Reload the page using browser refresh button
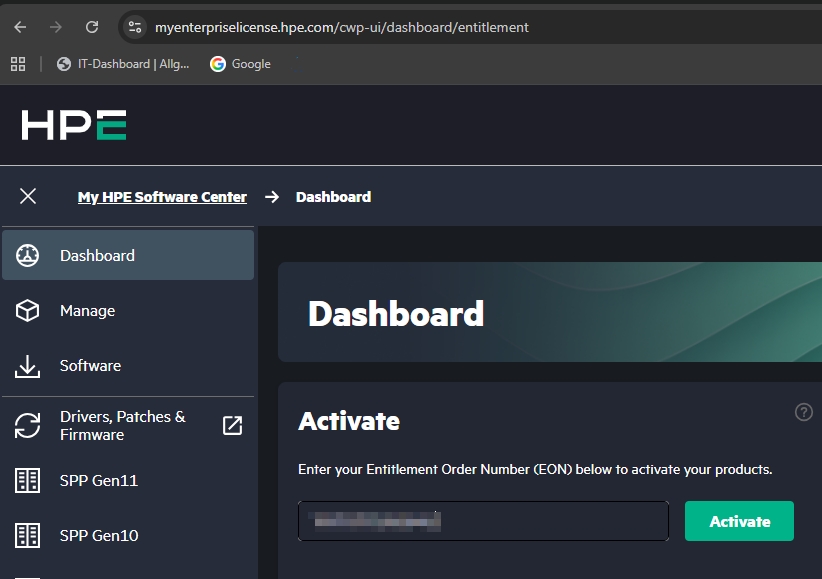The height and width of the screenshot is (579, 822). [x=92, y=27]
